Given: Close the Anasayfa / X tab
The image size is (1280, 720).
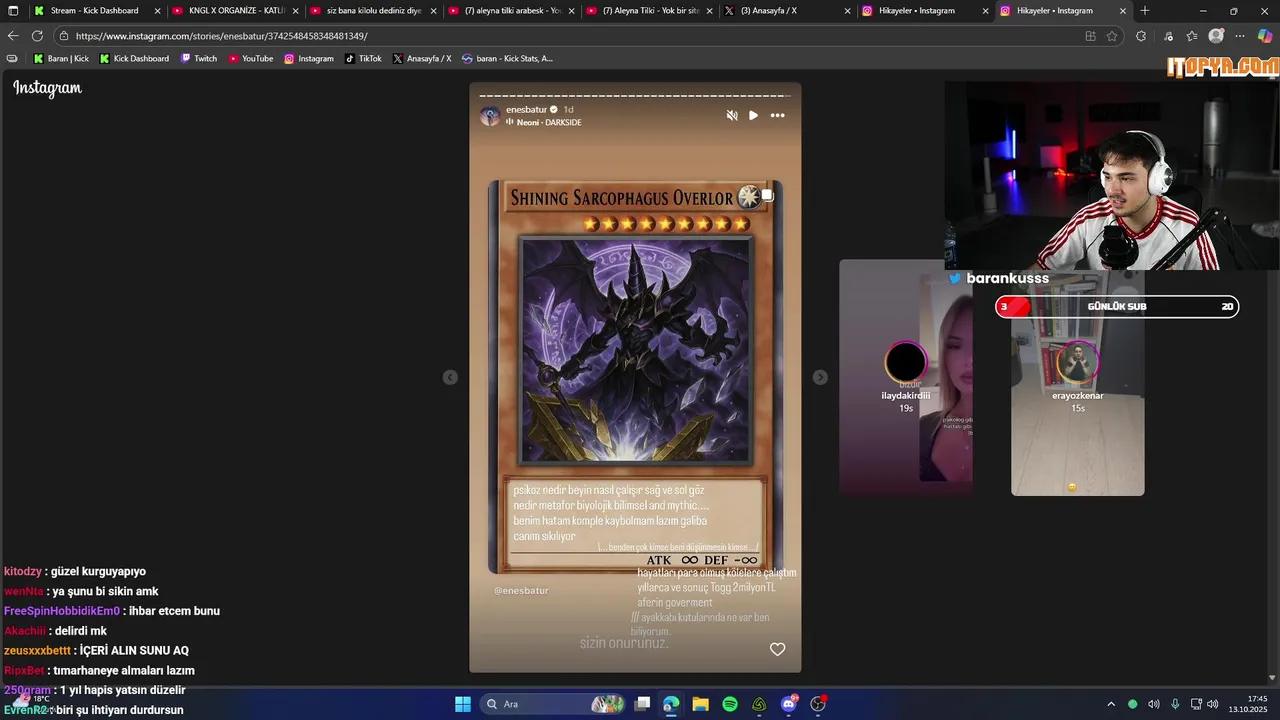Looking at the screenshot, I should [847, 11].
